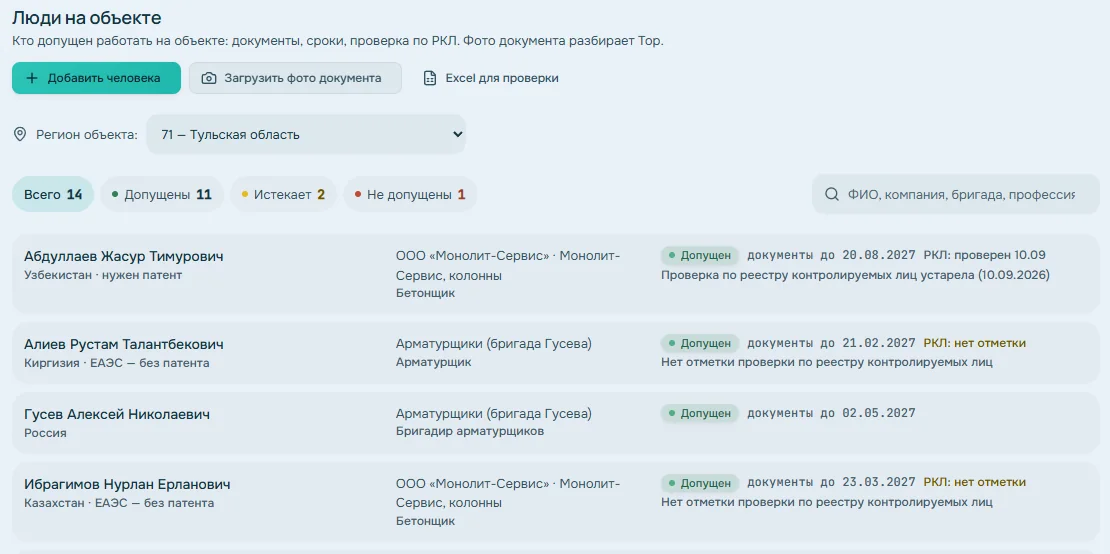Click РКЛ: нет отметки in Алиев row
This screenshot has height=554, width=1110.
[975, 343]
